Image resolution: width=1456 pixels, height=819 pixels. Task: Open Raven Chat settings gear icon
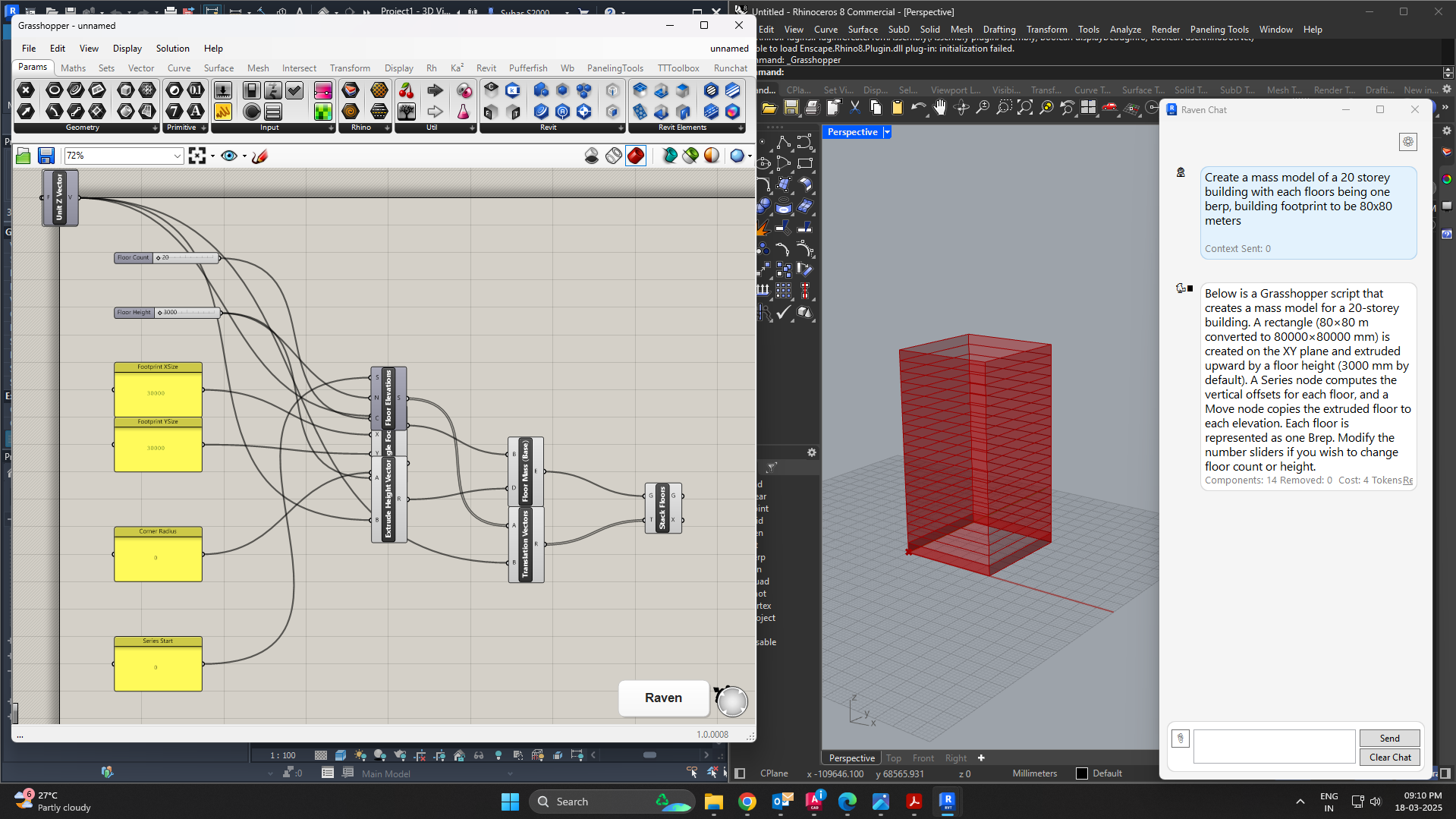(1408, 142)
